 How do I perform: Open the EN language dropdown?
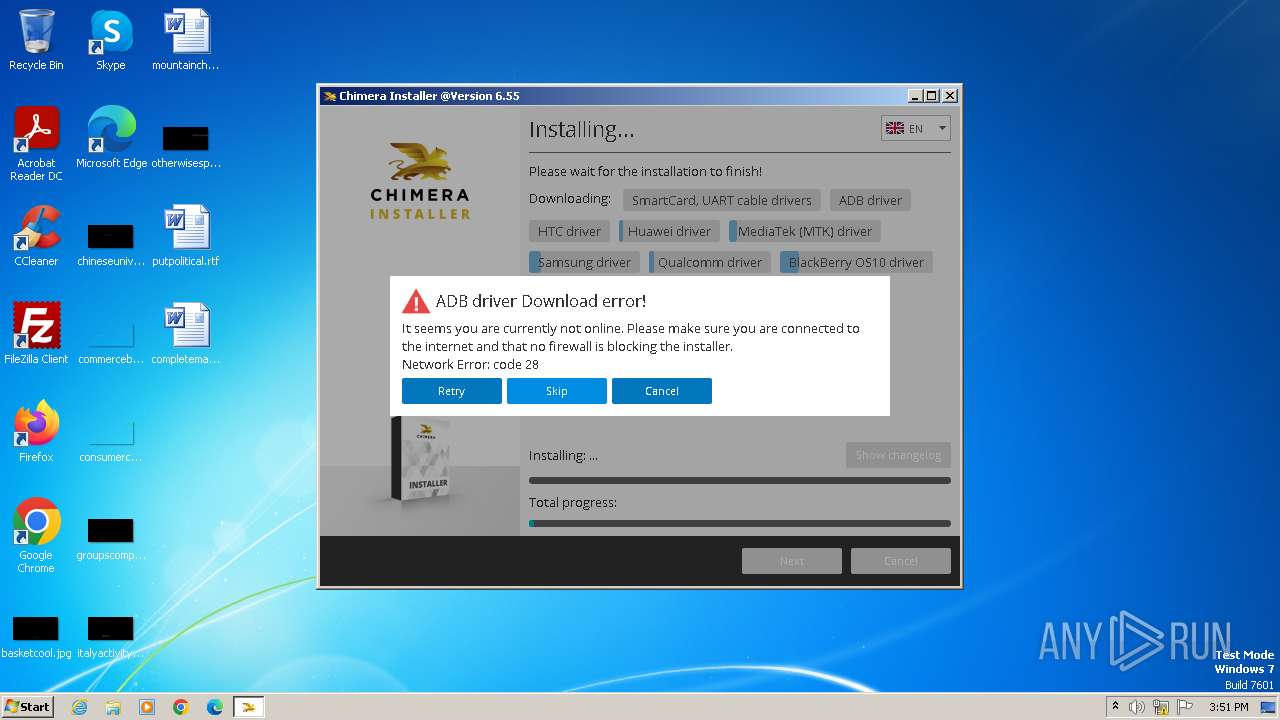click(915, 128)
